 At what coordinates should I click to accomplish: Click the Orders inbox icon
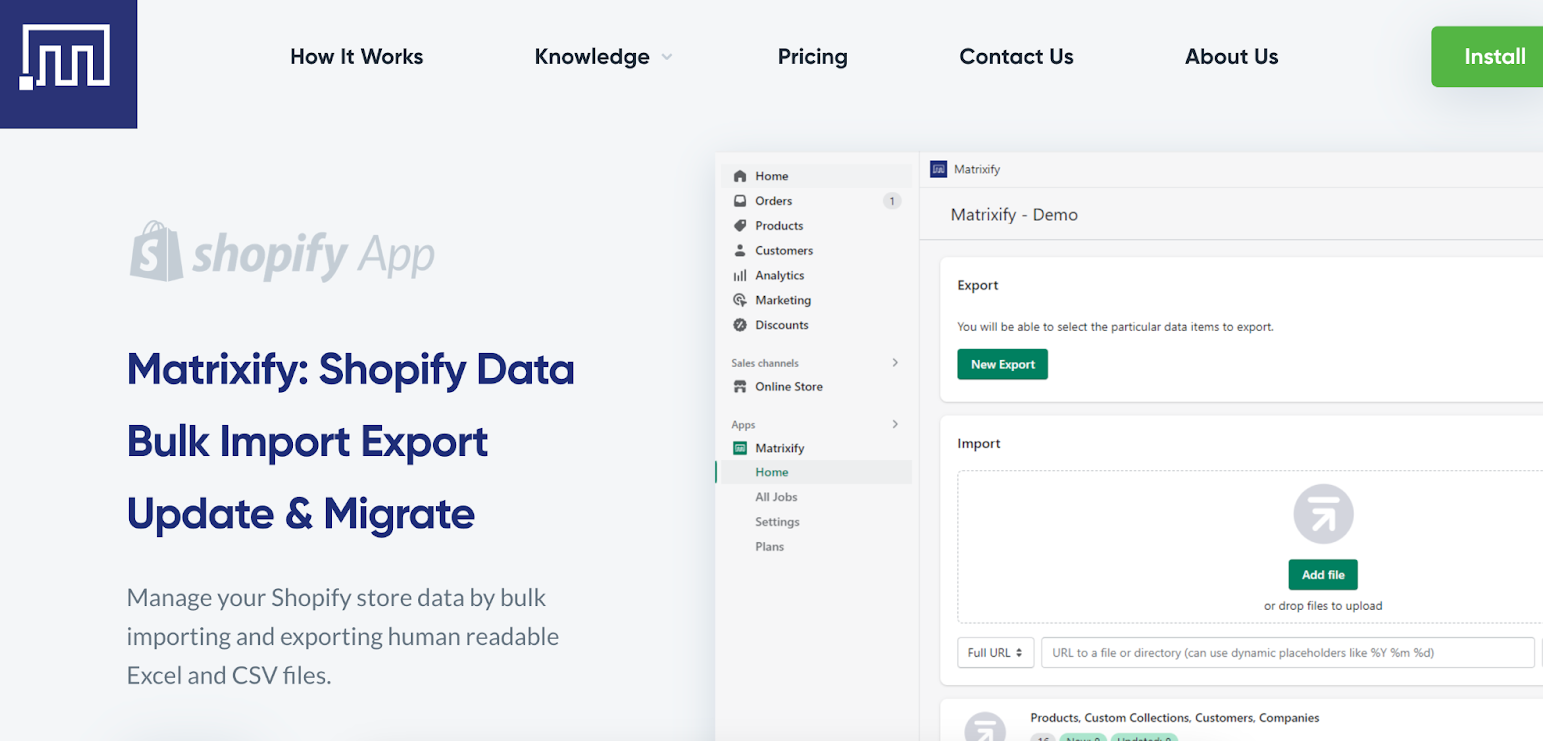point(740,201)
